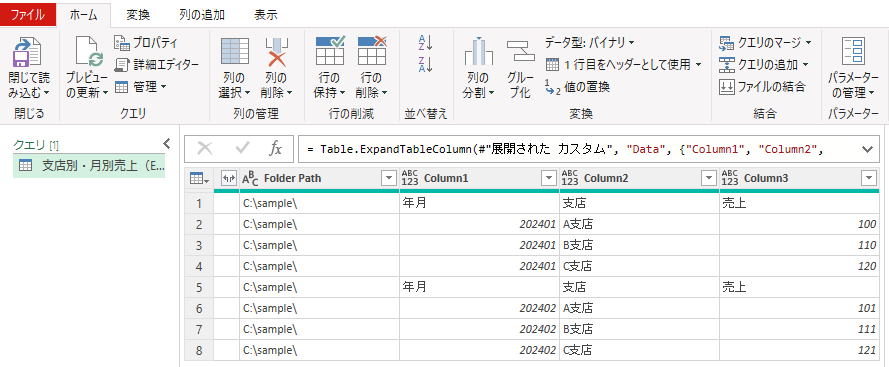Click 1 行目をヘッダーとして使用
The height and width of the screenshot is (367, 889).
pos(624,65)
